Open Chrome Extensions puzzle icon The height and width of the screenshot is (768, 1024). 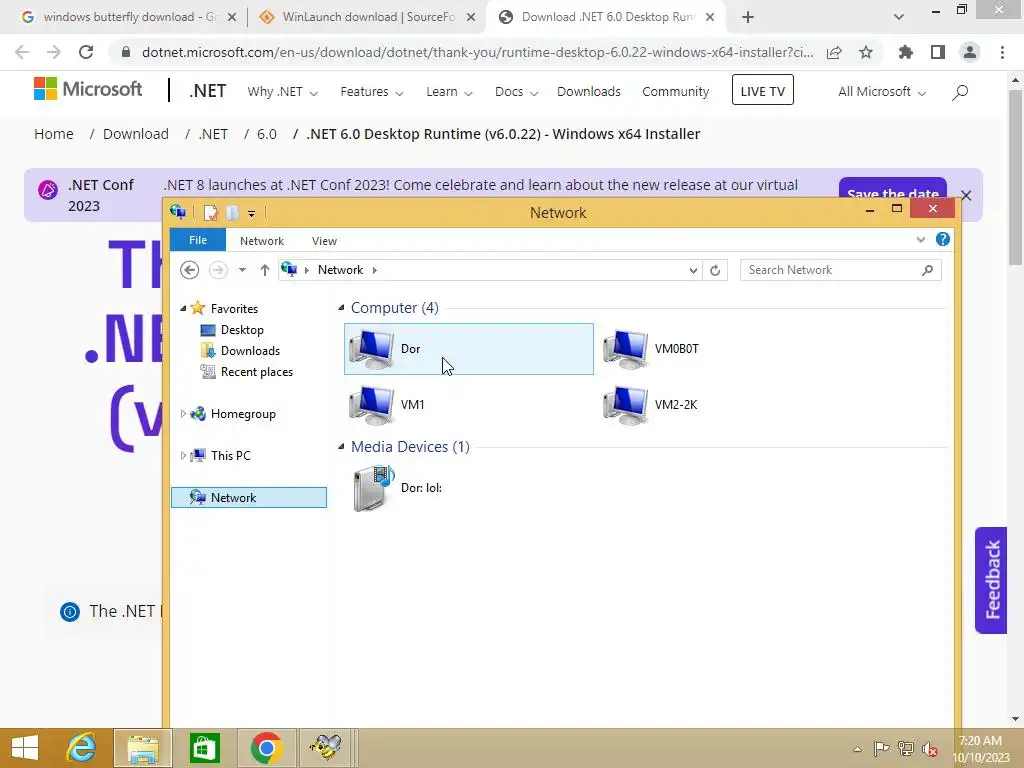pyautogui.click(x=905, y=52)
